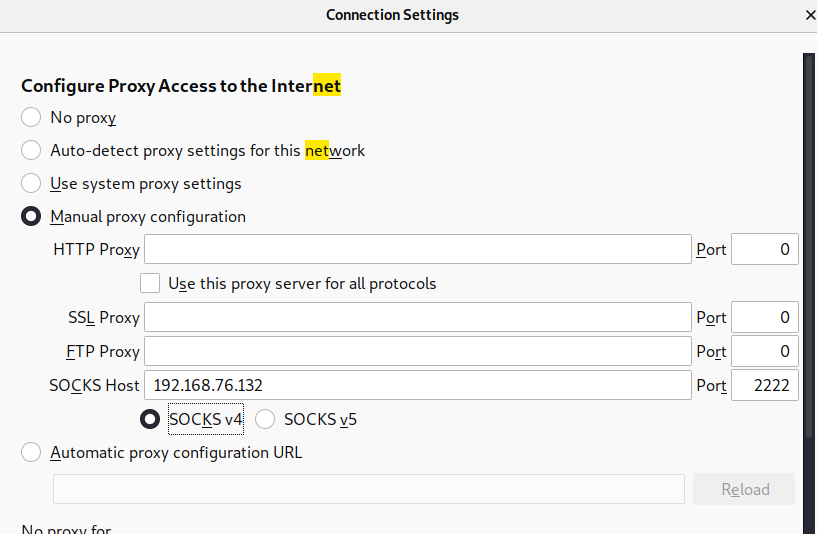Click the automatic proxy configuration URL field

pos(368,489)
